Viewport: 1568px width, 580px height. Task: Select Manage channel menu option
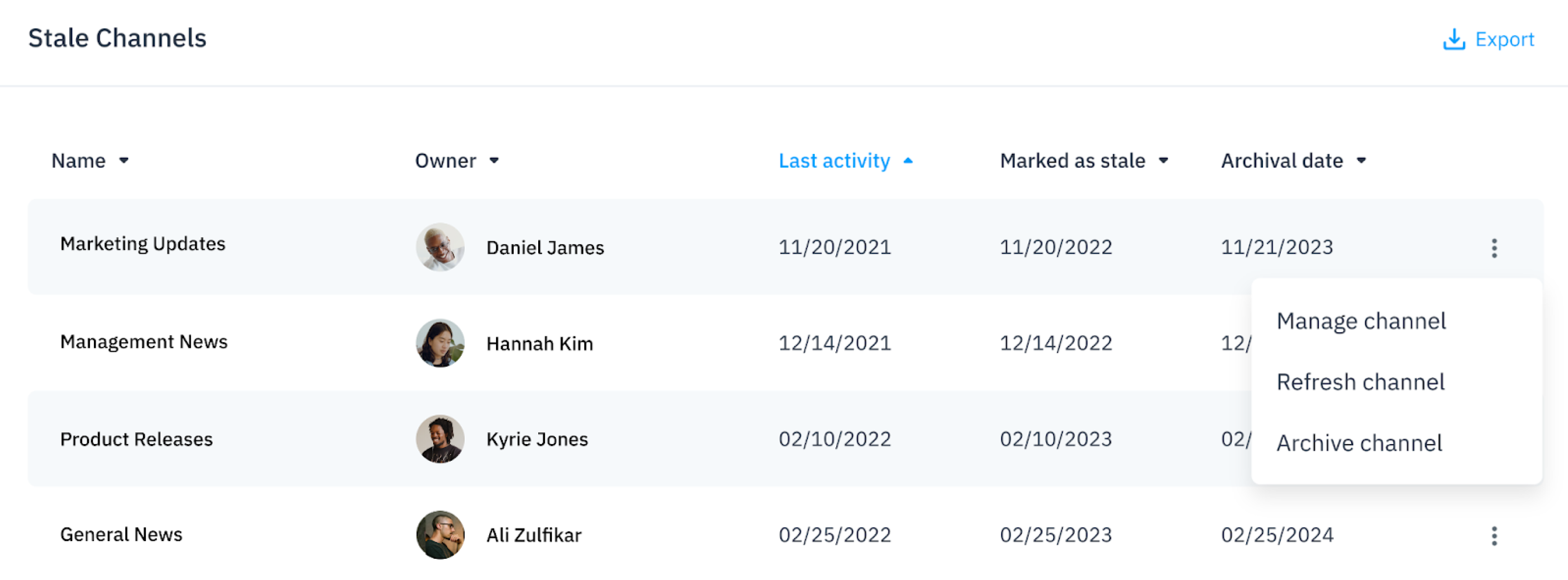pos(1361,321)
